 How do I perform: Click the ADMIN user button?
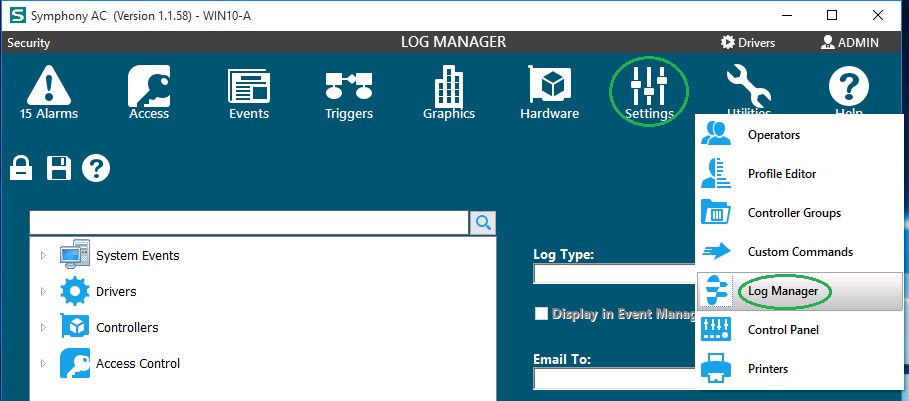850,42
